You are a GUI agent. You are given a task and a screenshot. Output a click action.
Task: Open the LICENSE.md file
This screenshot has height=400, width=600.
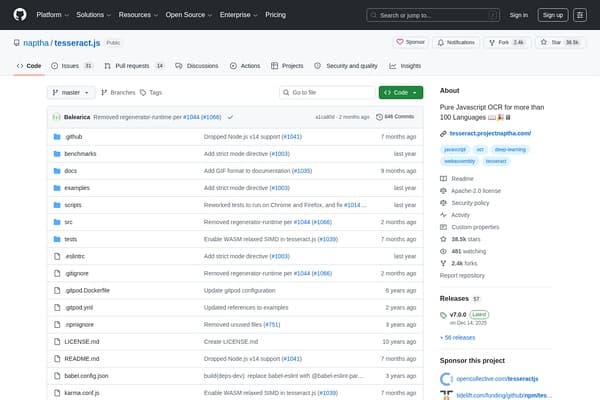click(x=82, y=342)
